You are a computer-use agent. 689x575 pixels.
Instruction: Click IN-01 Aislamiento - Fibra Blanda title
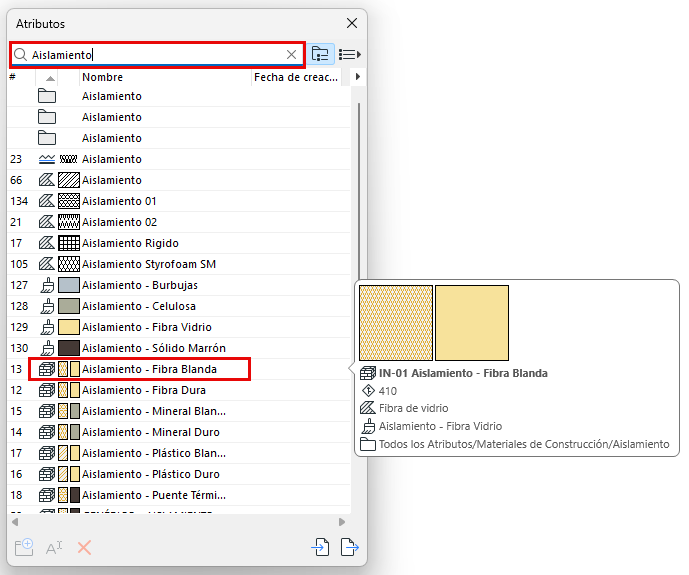tap(463, 373)
